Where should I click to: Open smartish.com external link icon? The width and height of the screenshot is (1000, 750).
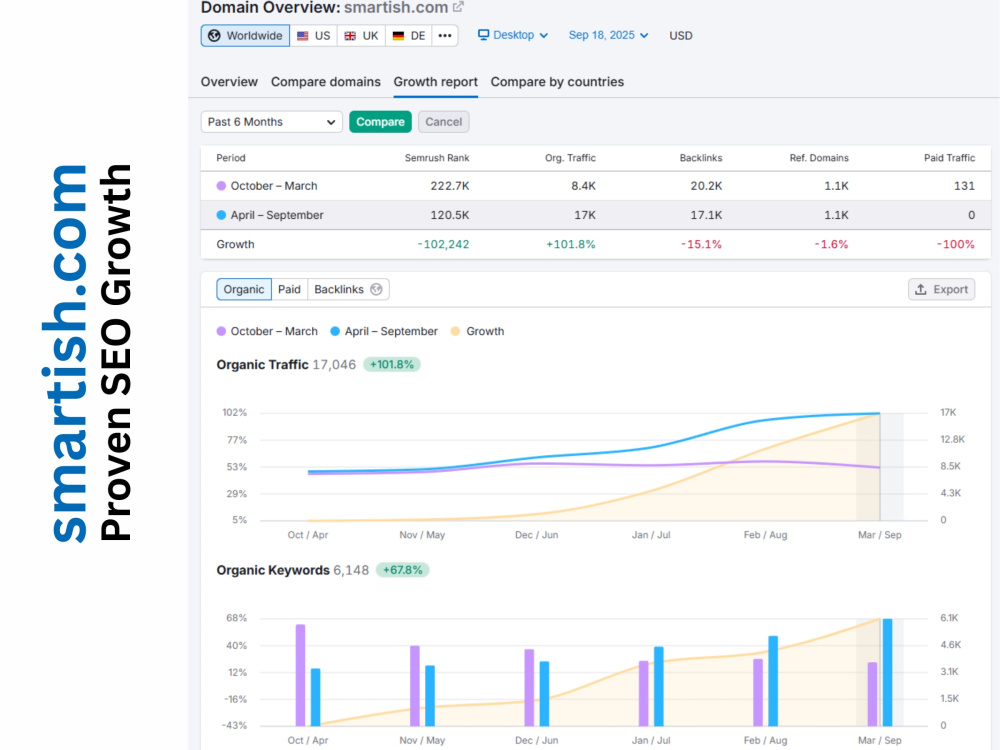(458, 7)
